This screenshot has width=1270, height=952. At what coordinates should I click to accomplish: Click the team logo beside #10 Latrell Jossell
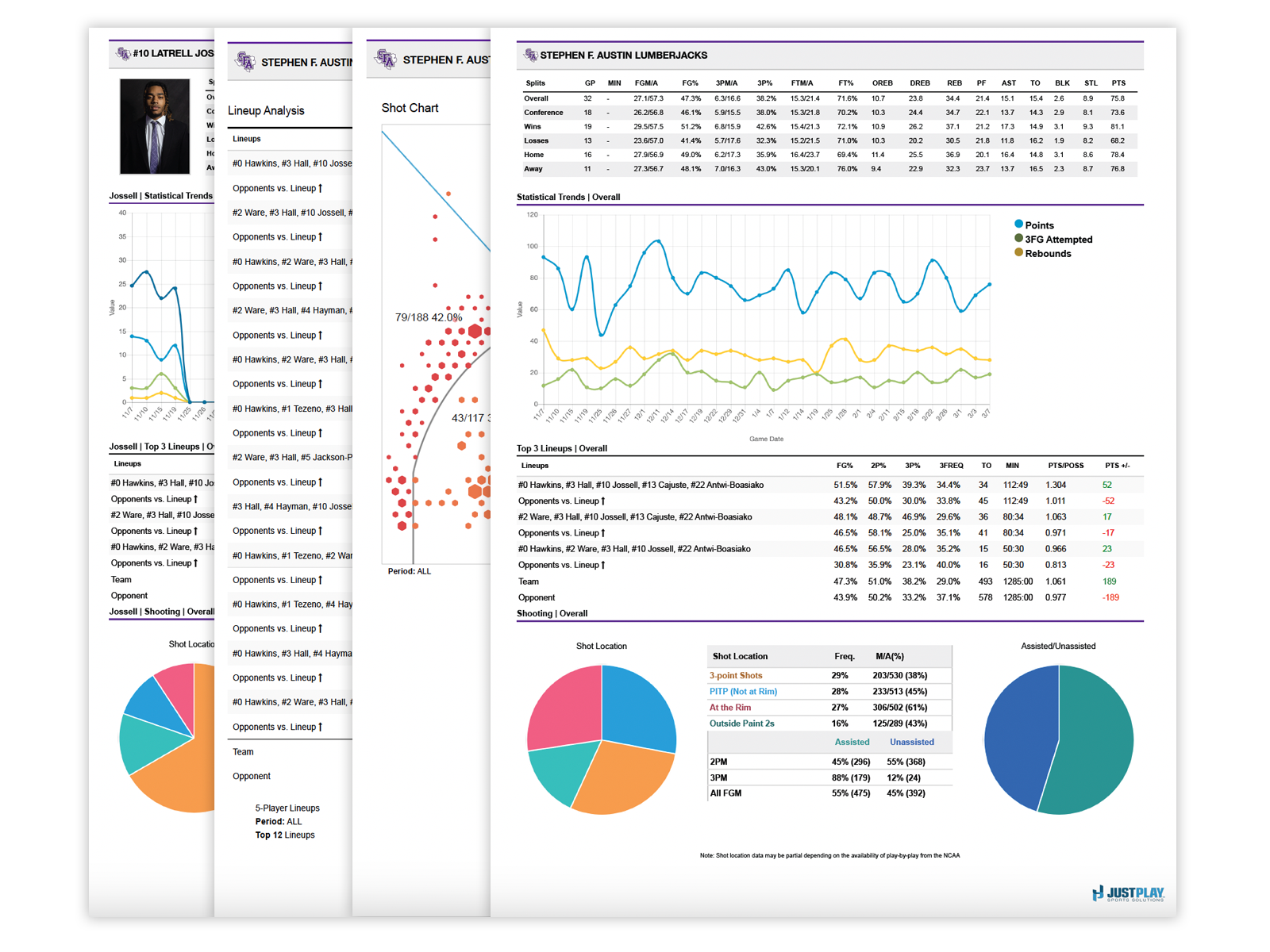(x=123, y=53)
